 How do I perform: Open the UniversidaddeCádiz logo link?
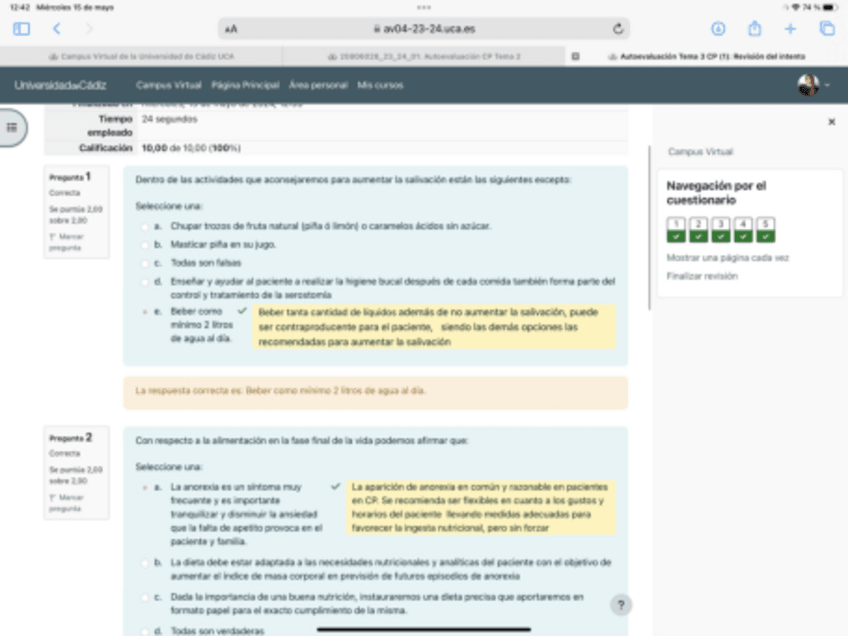(60, 85)
